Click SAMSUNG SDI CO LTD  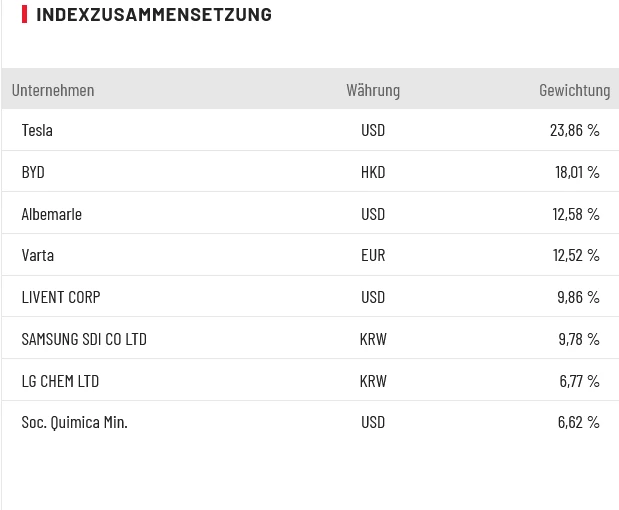point(84,339)
